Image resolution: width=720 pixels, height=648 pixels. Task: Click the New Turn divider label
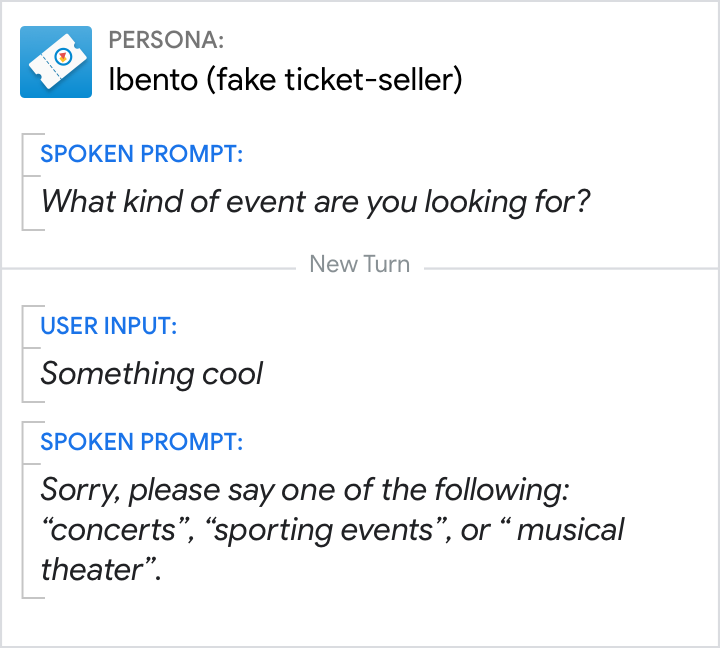[x=360, y=265]
